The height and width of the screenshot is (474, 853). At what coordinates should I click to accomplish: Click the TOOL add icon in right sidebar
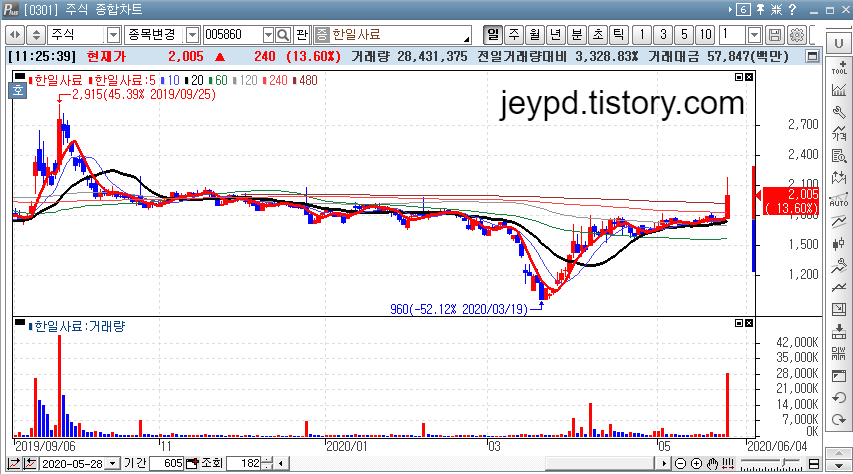839,67
